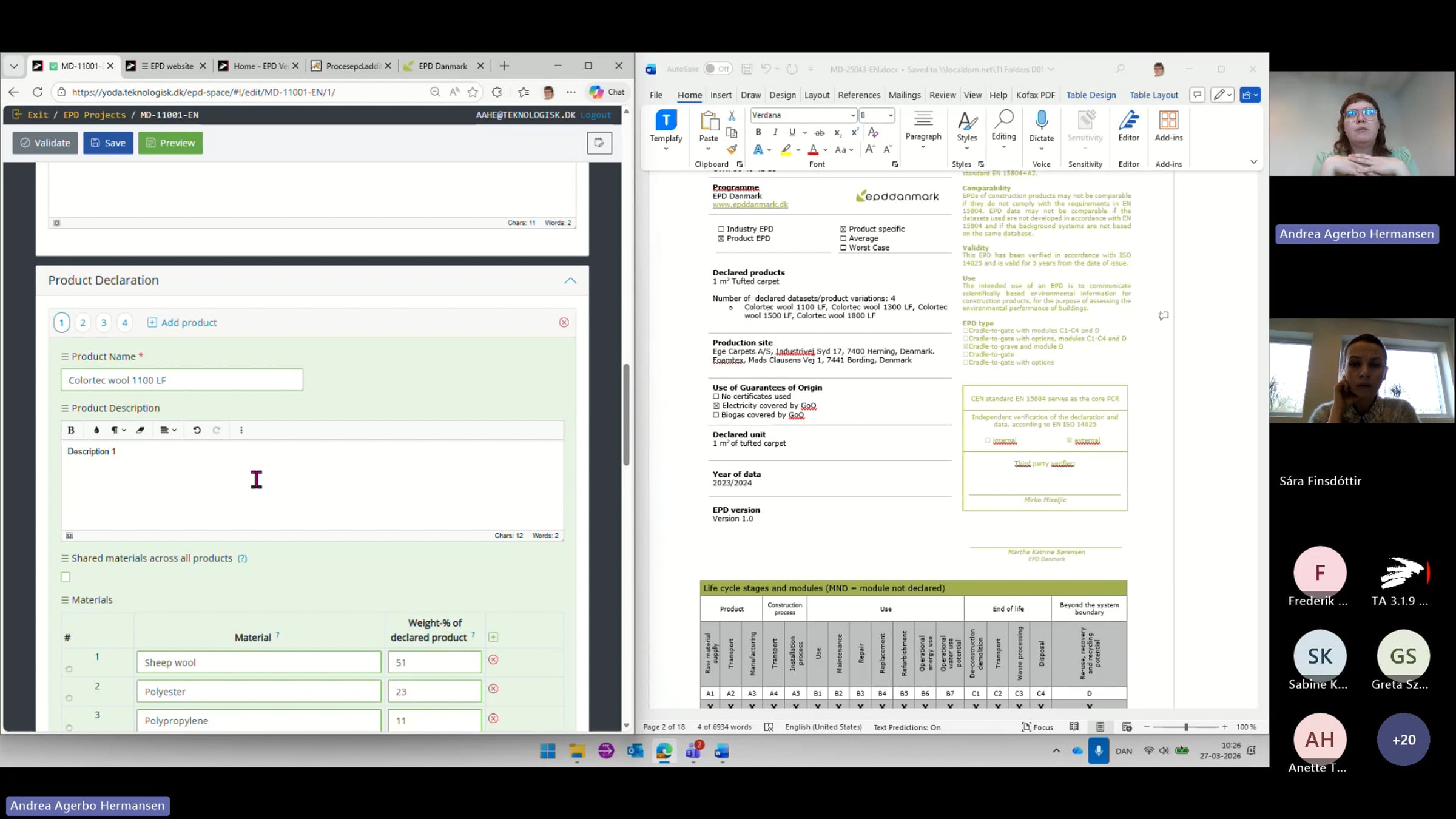Open the File menu in Word
Screen dimensions: 1456x819
click(656, 95)
